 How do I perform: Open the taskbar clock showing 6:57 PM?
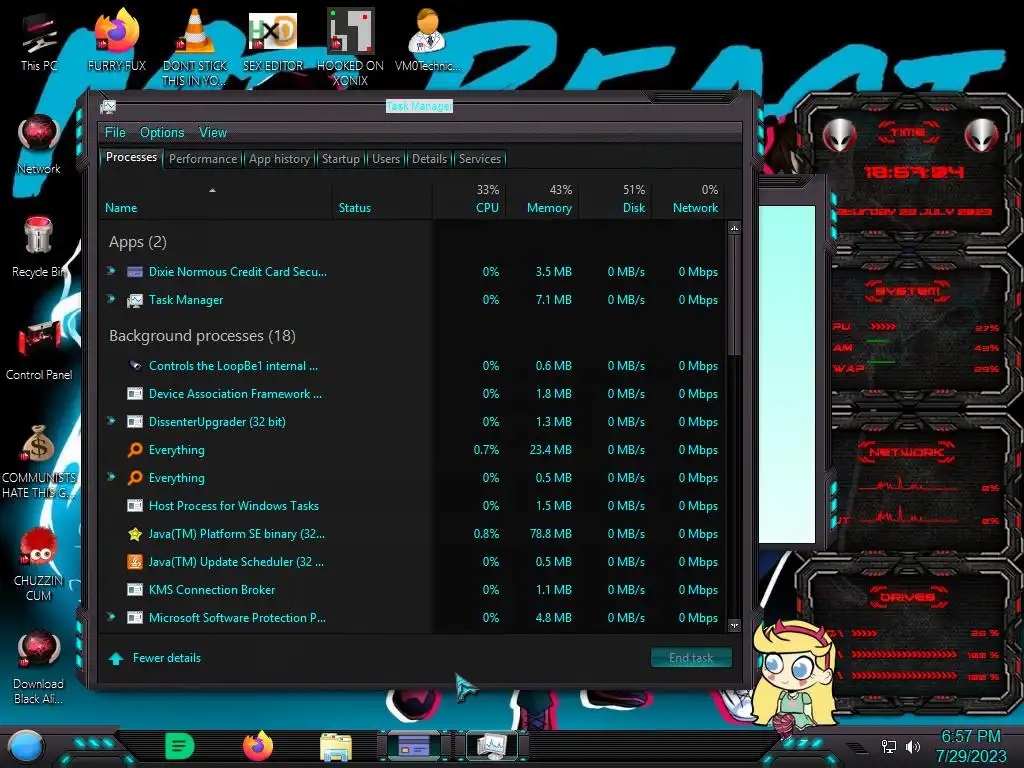coord(970,746)
